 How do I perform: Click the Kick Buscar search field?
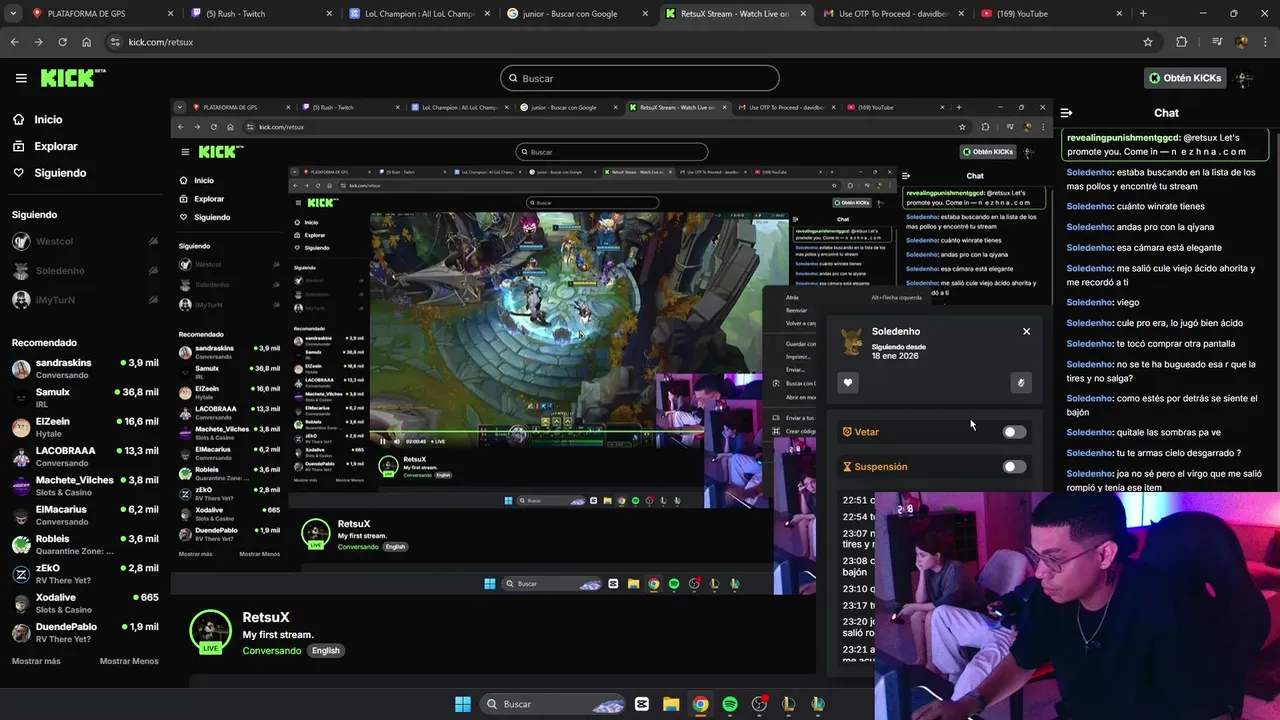[x=639, y=78]
